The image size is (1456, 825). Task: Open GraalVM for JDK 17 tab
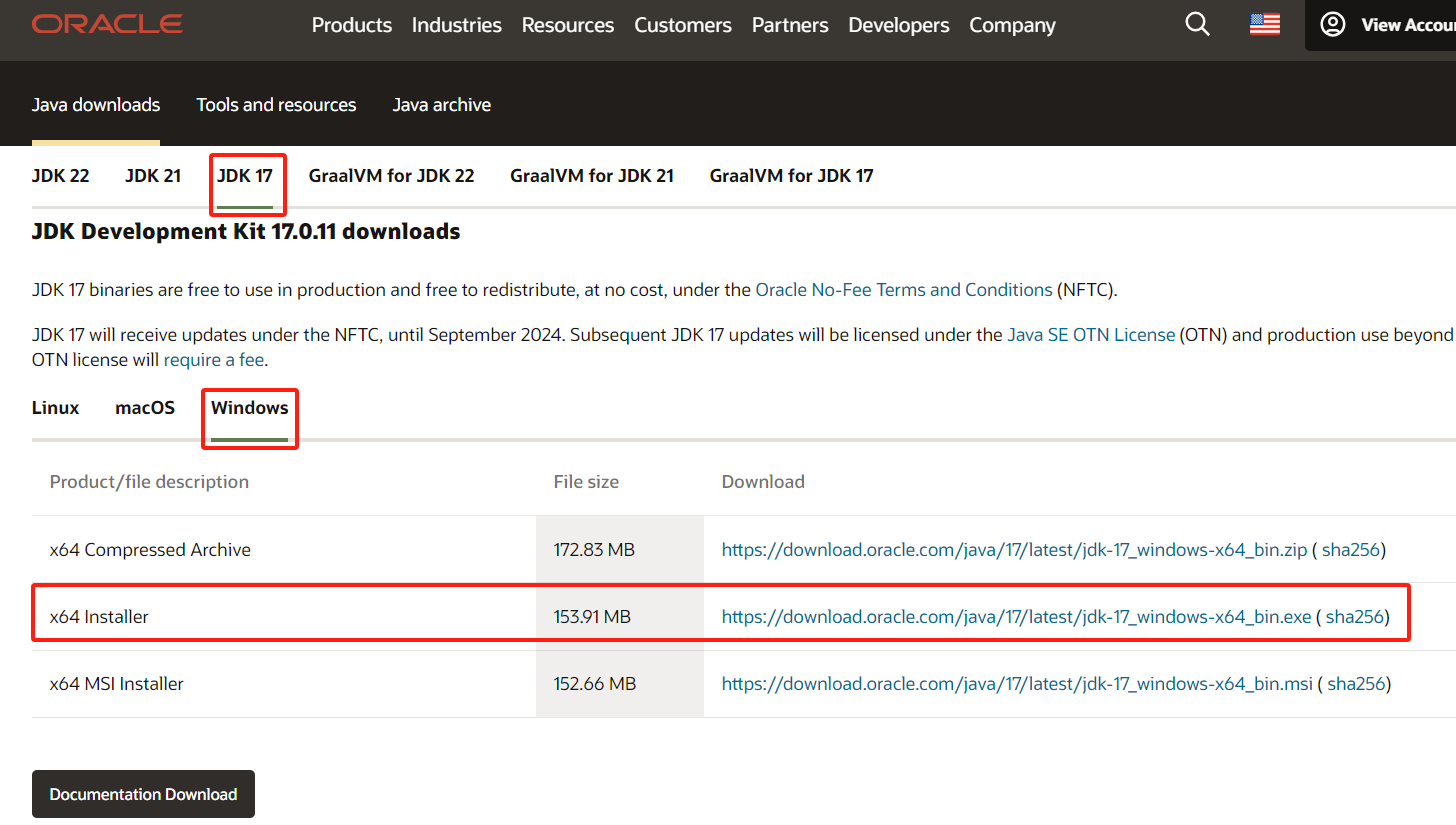pyautogui.click(x=791, y=176)
